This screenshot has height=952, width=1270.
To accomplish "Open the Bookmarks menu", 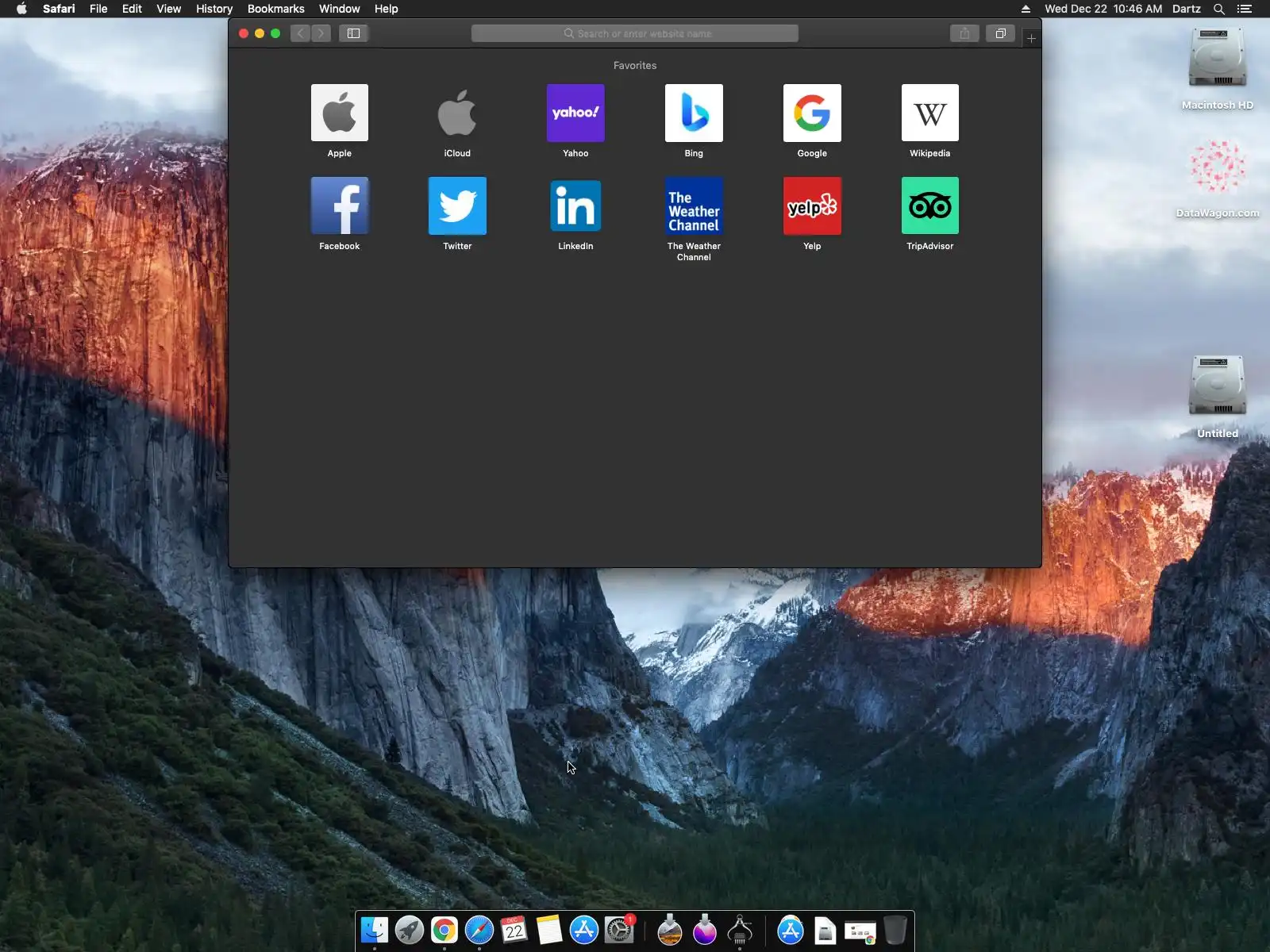I will [x=275, y=9].
